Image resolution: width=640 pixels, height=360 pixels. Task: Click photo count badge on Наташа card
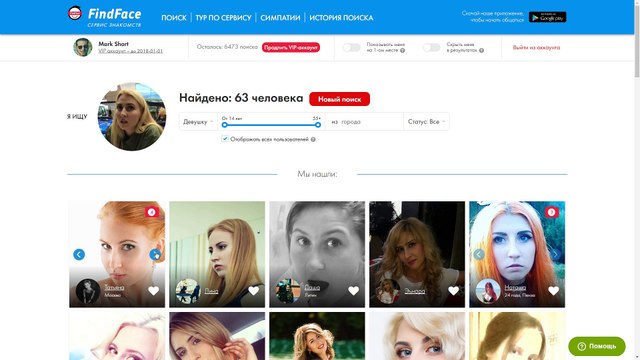click(551, 212)
